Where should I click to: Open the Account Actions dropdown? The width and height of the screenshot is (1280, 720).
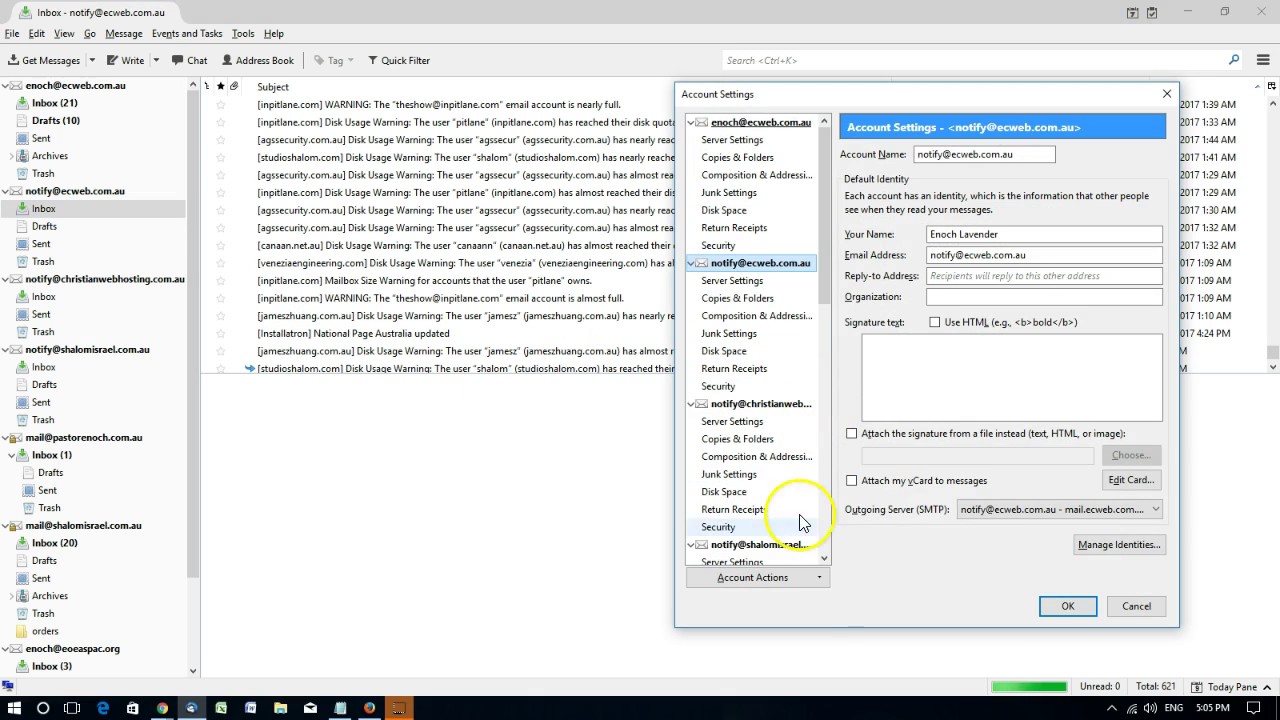click(758, 577)
